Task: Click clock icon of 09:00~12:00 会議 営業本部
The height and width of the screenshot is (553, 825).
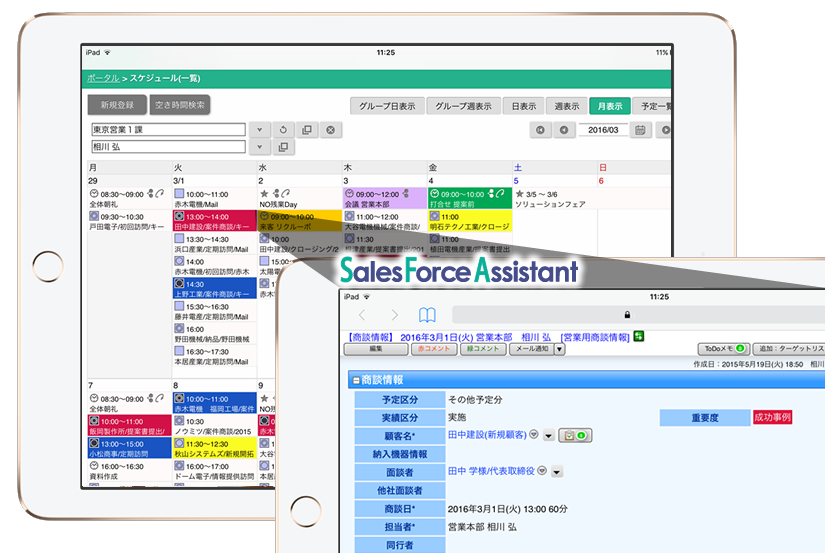Action: (x=349, y=194)
